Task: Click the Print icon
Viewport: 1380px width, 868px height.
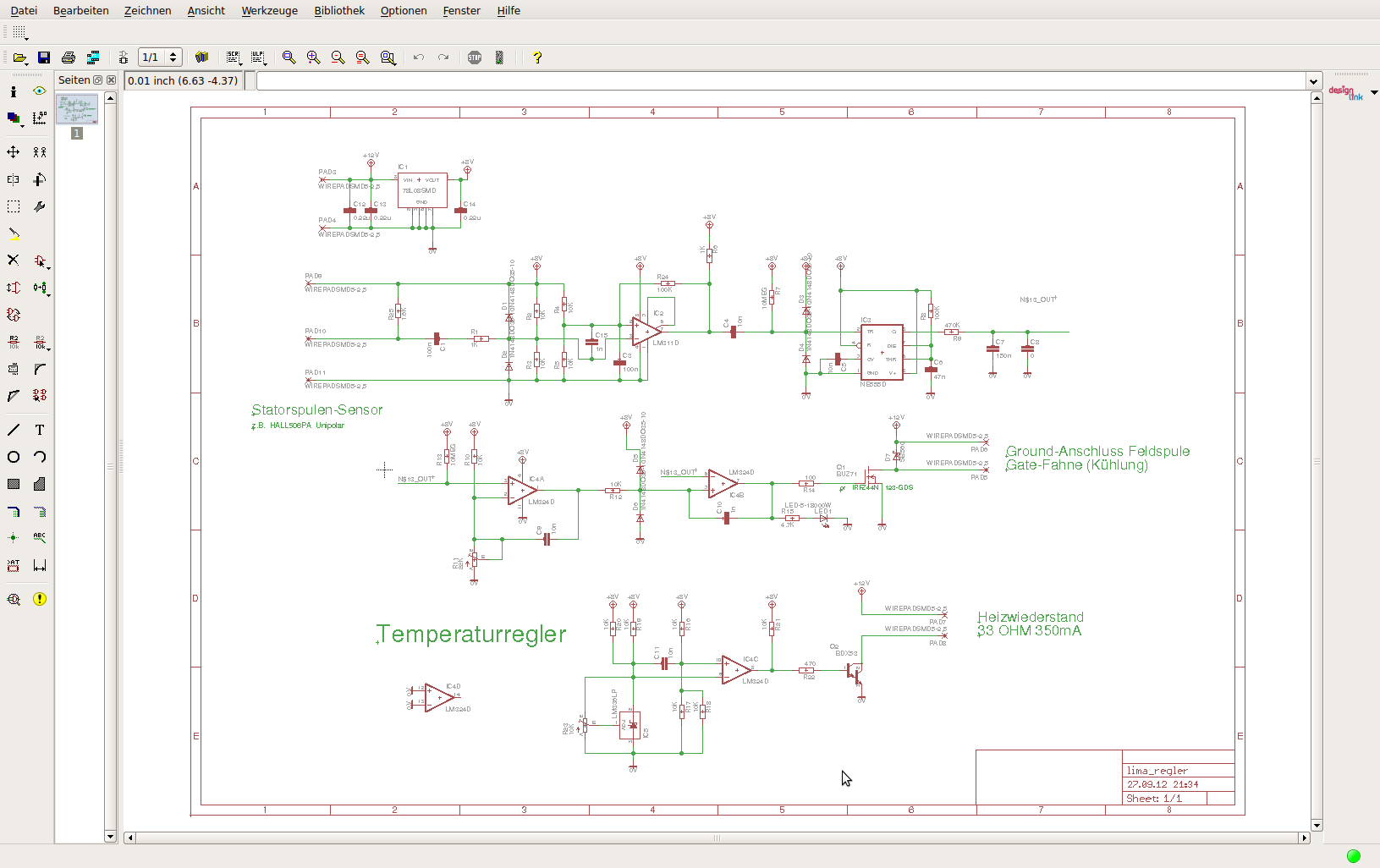Action: pos(69,58)
